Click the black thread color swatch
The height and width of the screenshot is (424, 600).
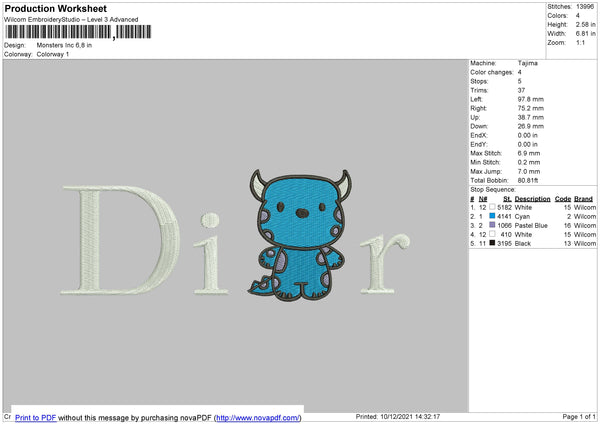click(x=492, y=243)
